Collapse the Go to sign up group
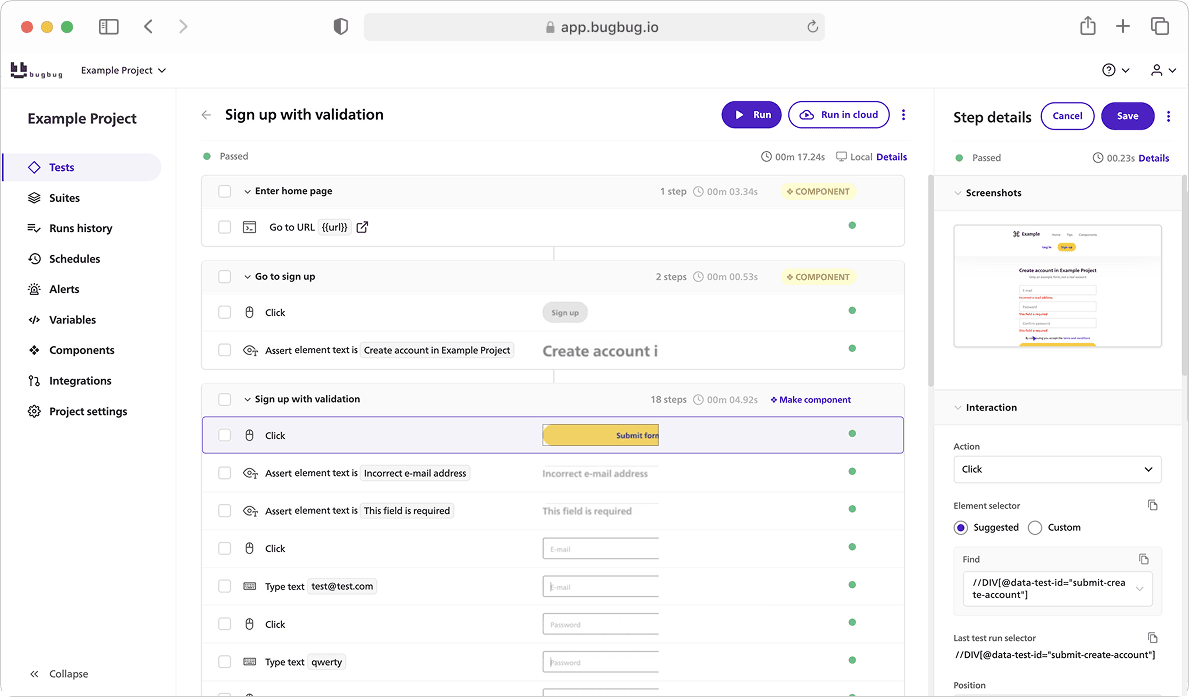The height and width of the screenshot is (697, 1201). point(247,277)
